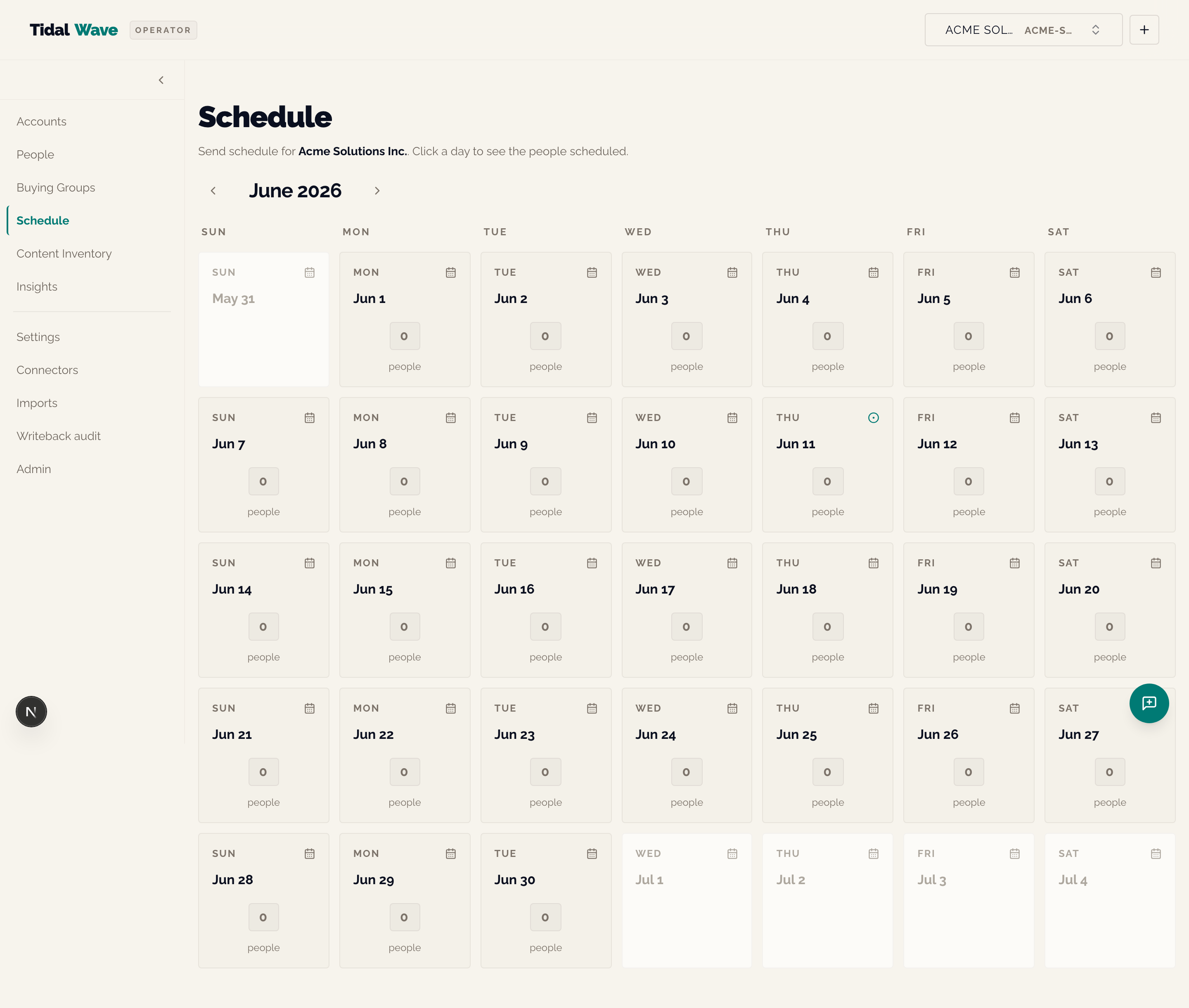1189x1008 pixels.
Task: Click Acme Solutions Inc. in the description
Action: point(353,151)
